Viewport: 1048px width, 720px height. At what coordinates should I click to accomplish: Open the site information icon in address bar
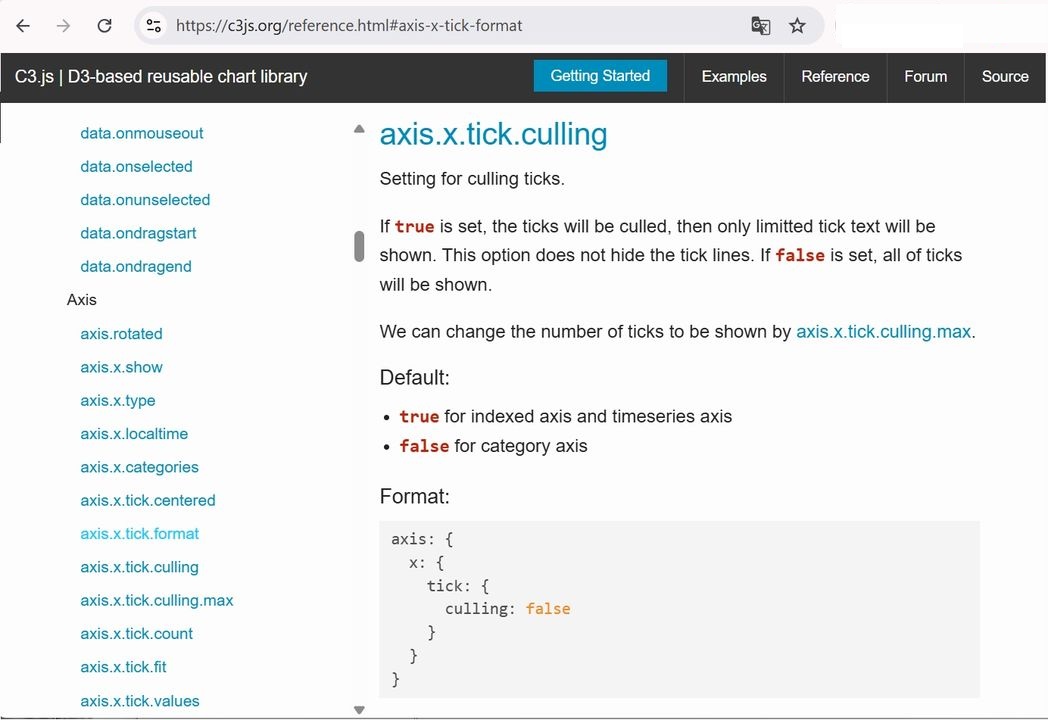(153, 26)
